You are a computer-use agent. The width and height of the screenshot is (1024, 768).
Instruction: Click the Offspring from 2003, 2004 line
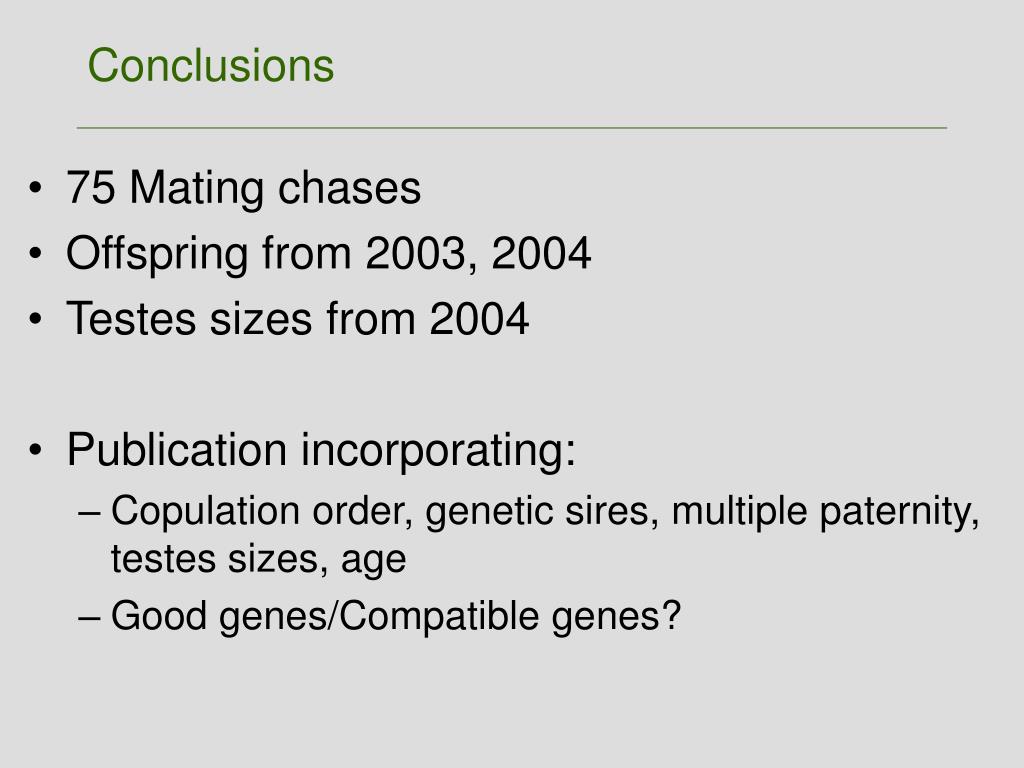coord(328,254)
